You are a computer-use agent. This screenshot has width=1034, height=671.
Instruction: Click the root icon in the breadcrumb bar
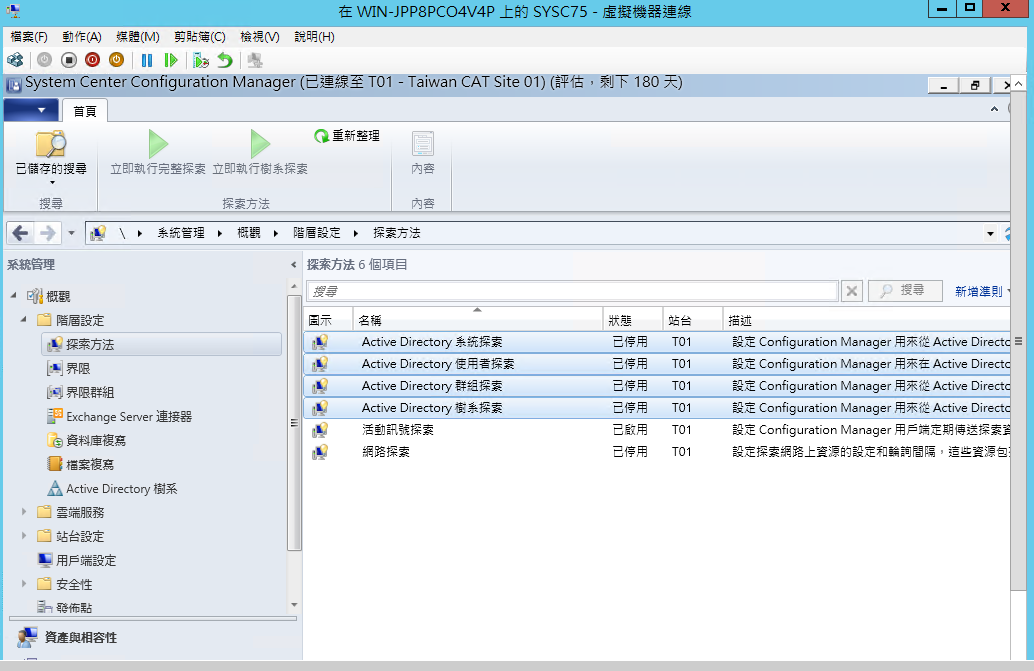tap(98, 233)
